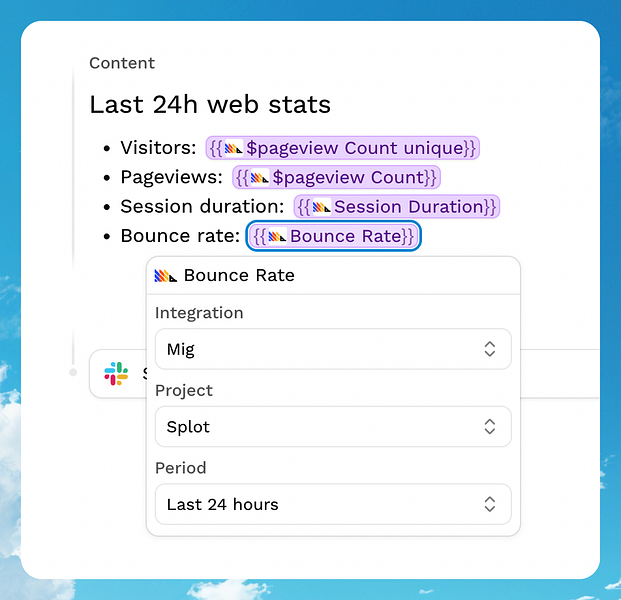The image size is (621, 600).
Task: Click the PostHog icon in Visitors variable
Action: [234, 149]
